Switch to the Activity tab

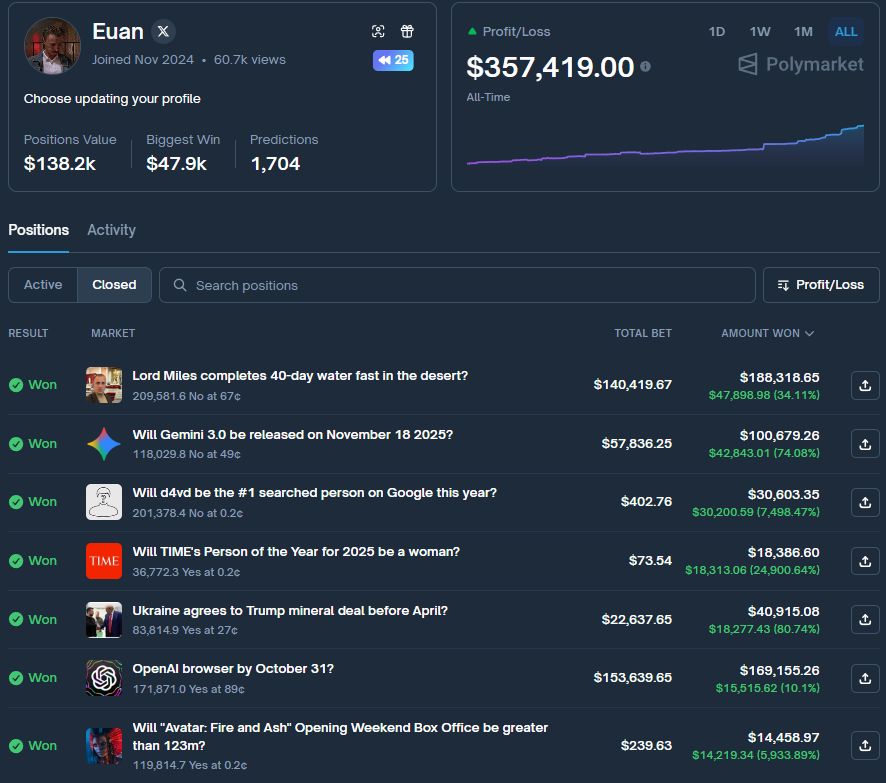coord(111,230)
